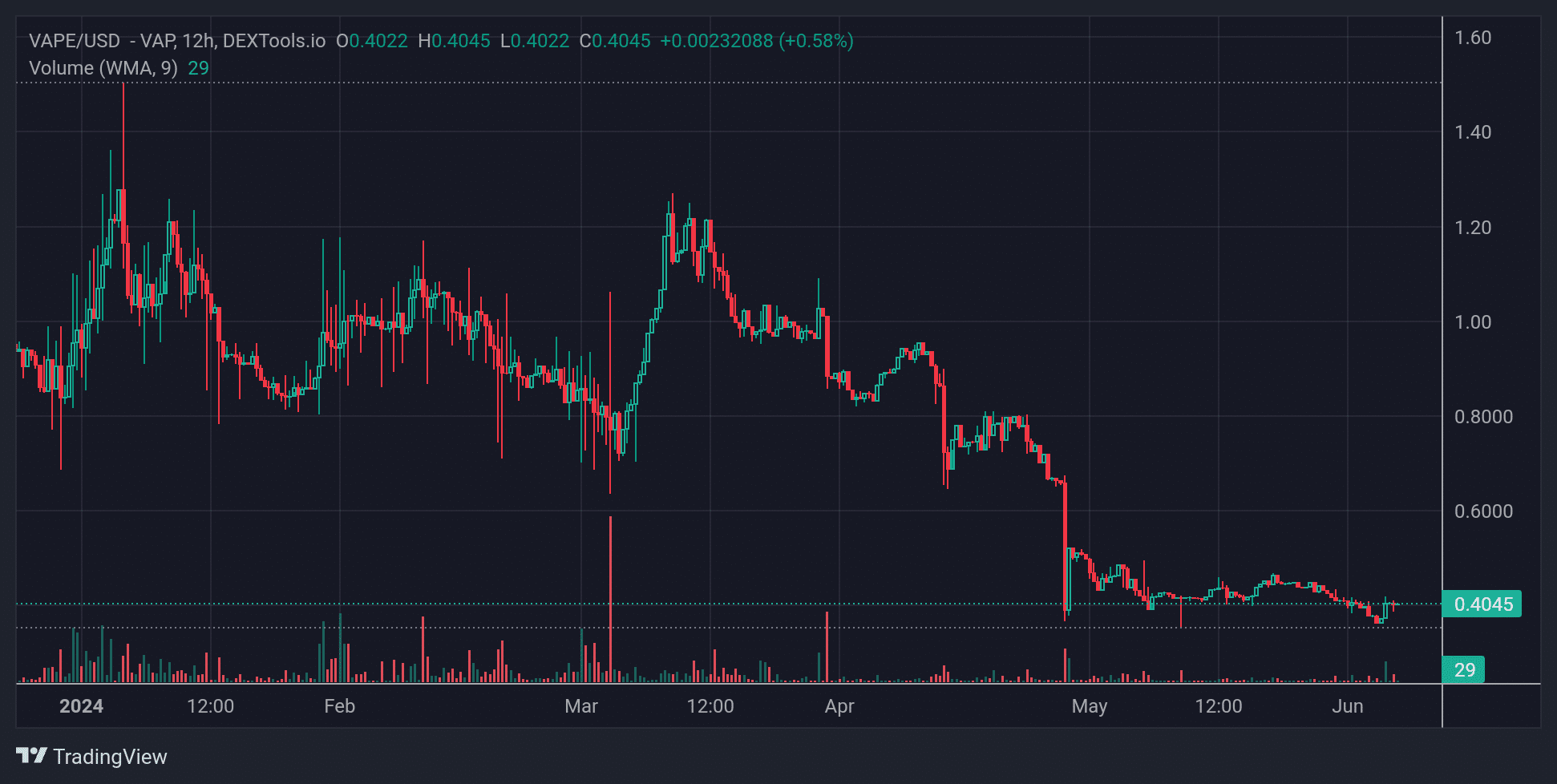1557x784 pixels.
Task: Click the 12:00 label between Mar and Apr
Action: click(x=710, y=706)
